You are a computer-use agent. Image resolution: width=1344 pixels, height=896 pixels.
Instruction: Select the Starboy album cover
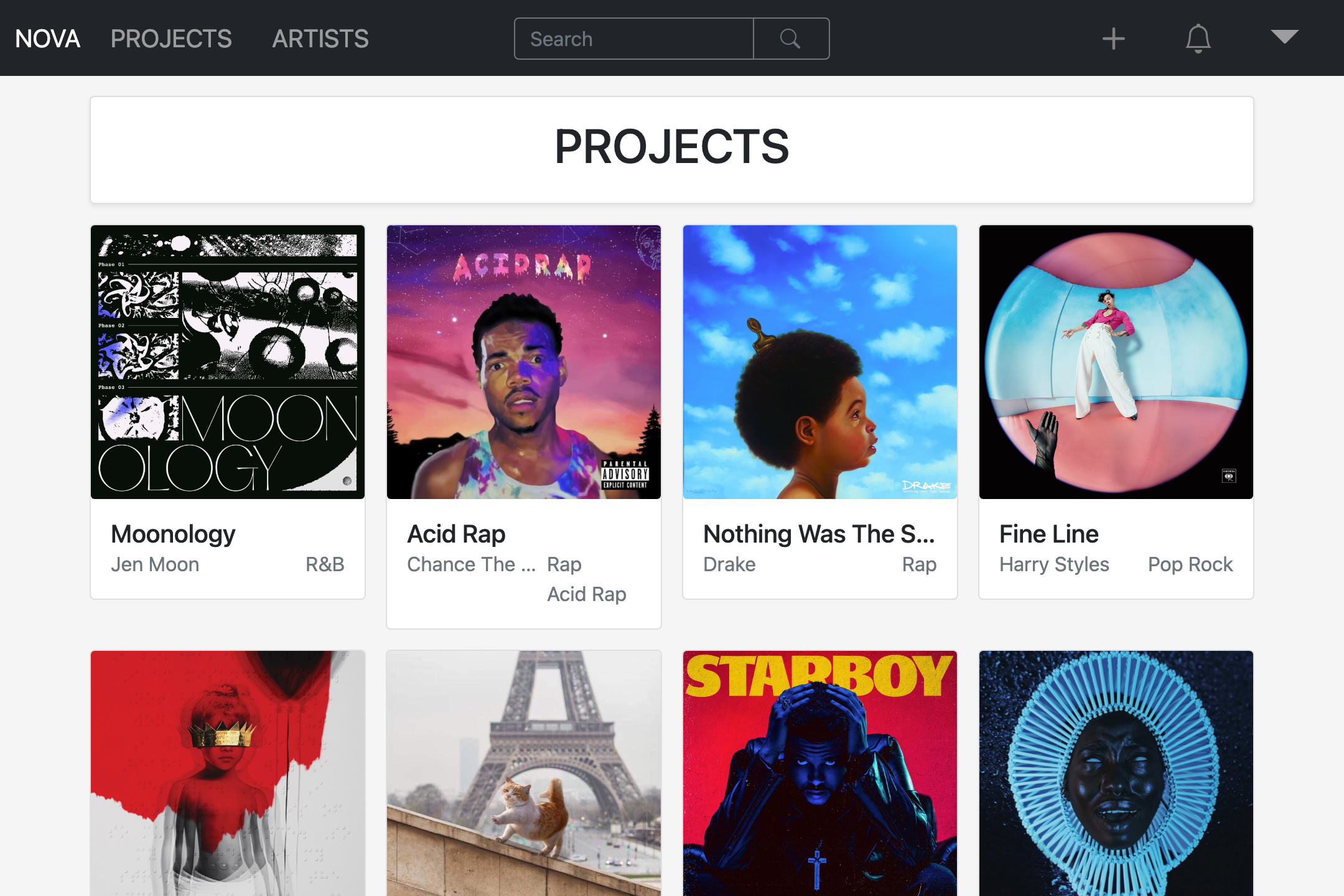pos(820,773)
